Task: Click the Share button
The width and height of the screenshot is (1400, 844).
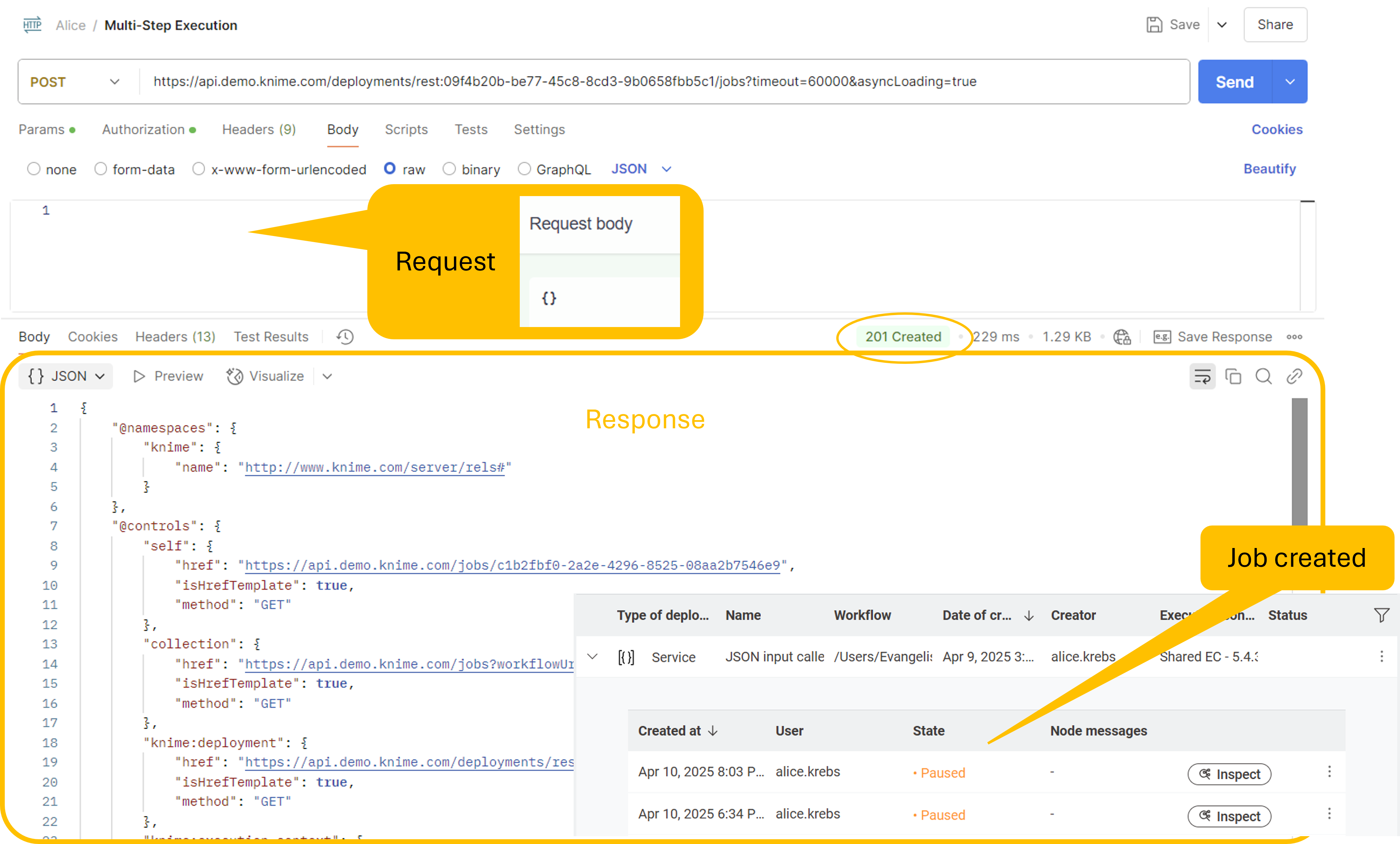Action: tap(1275, 25)
